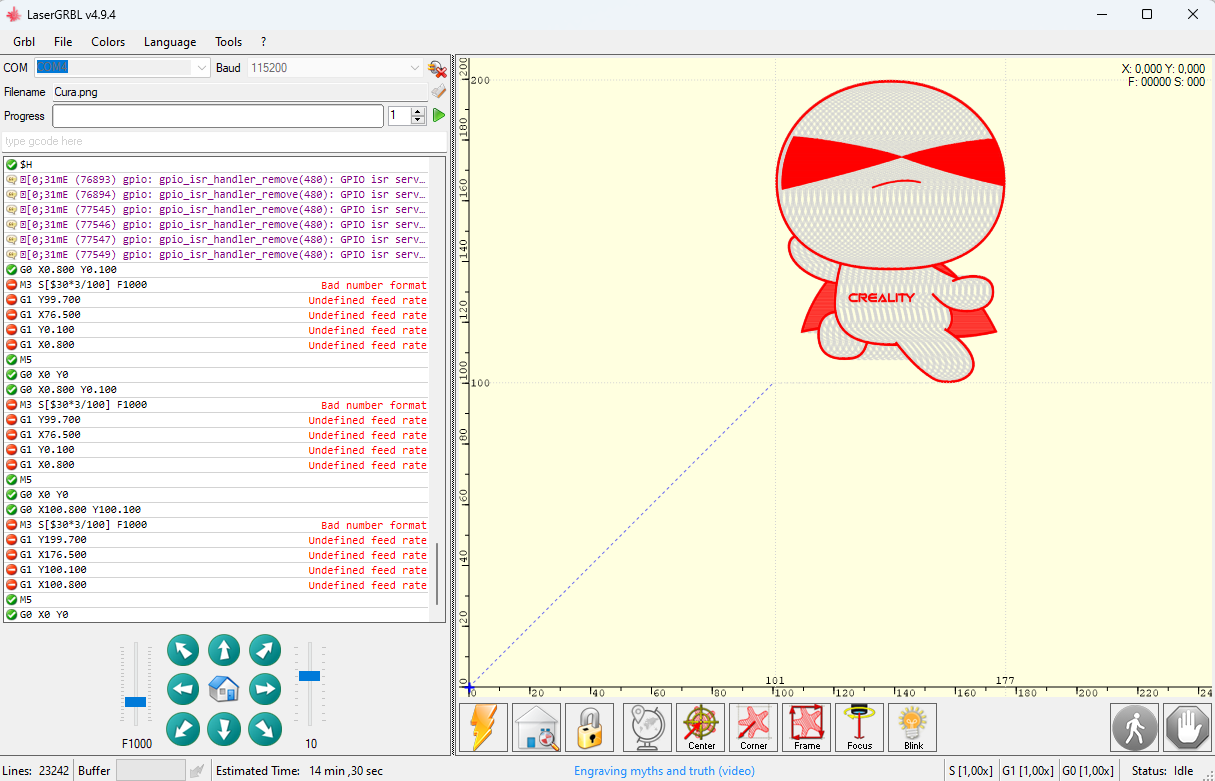The height and width of the screenshot is (781, 1215).
Task: Select the $H line in the console
Action: (216, 164)
